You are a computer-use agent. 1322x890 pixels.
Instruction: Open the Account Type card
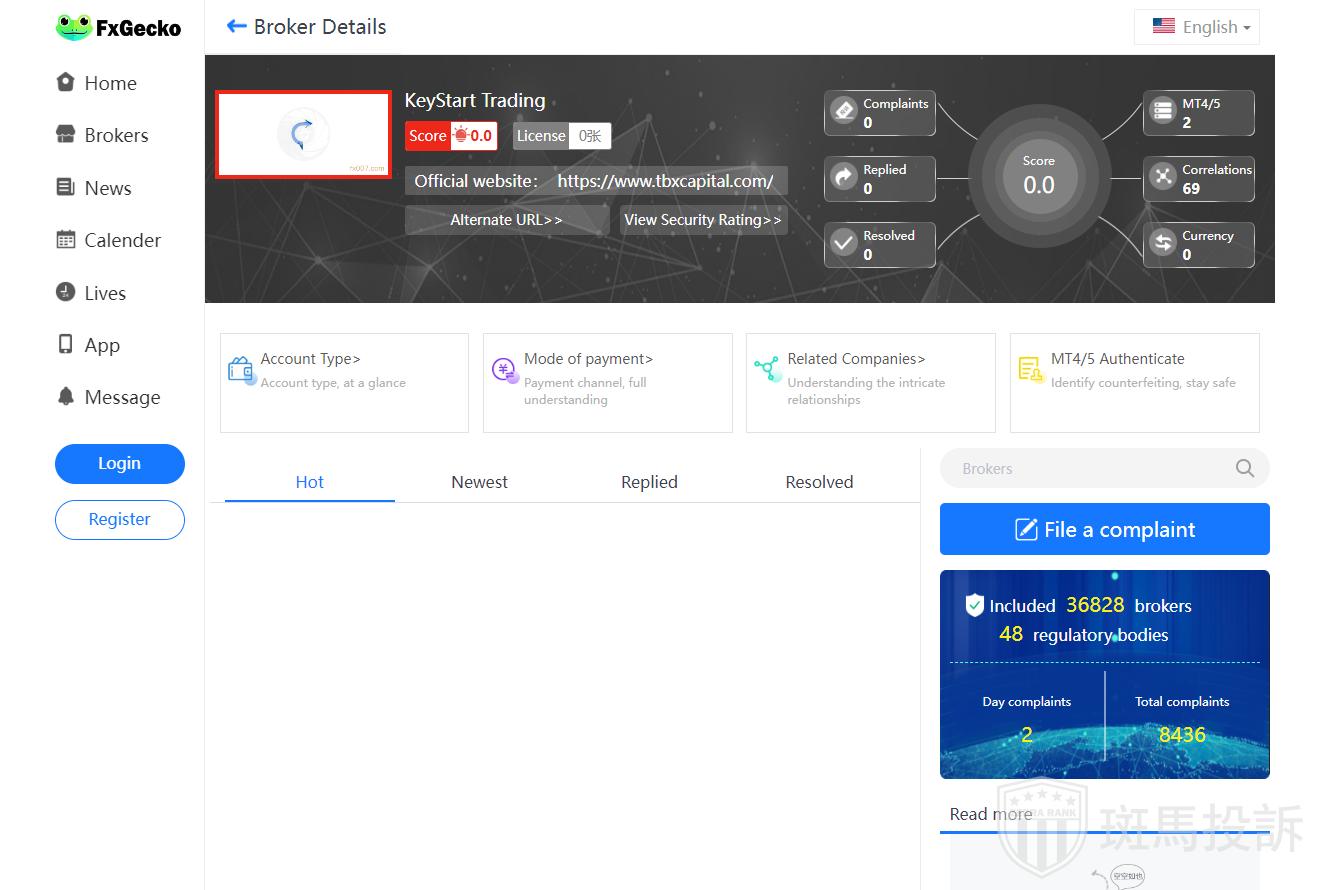pyautogui.click(x=344, y=382)
